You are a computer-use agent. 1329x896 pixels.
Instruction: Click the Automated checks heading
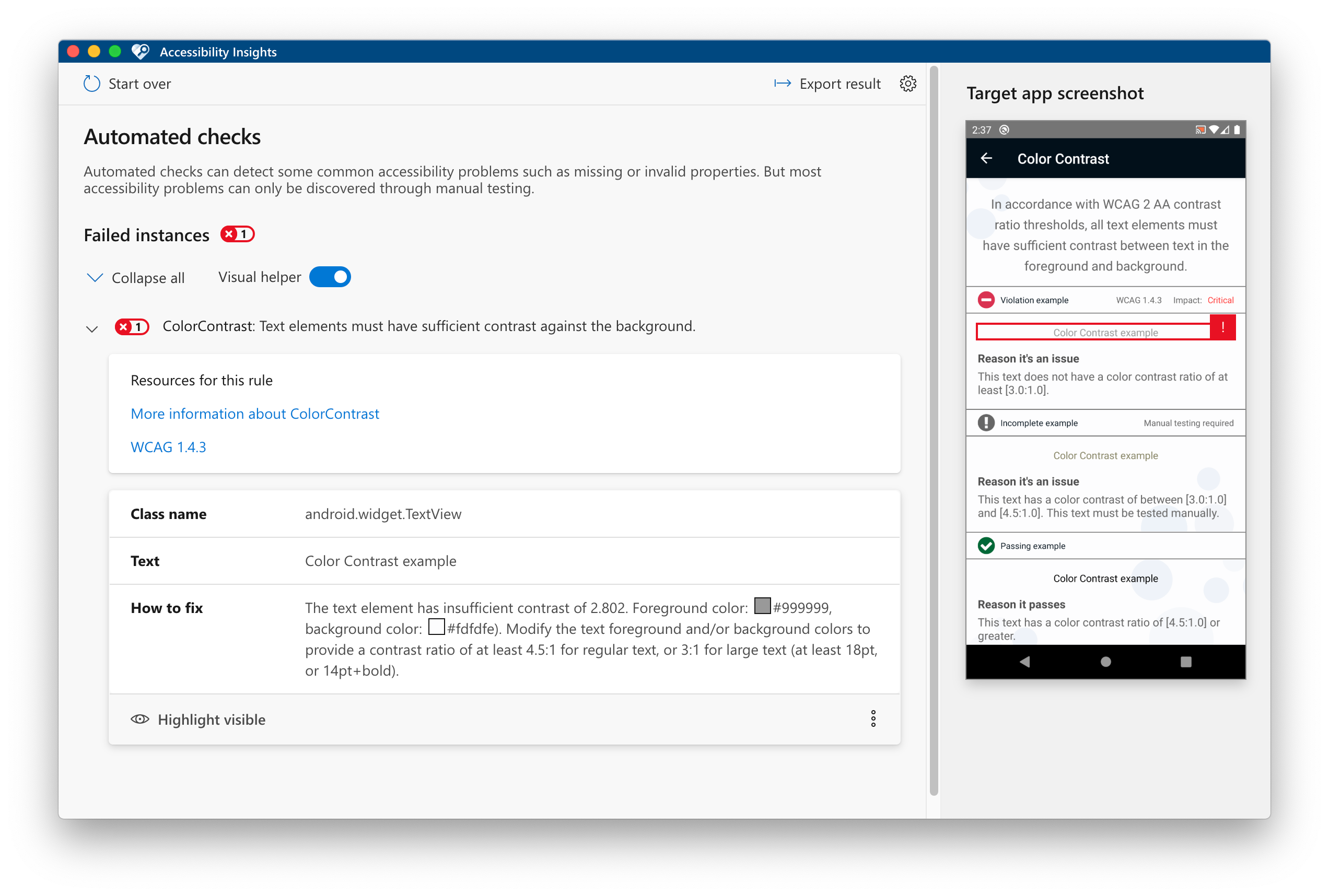(172, 137)
